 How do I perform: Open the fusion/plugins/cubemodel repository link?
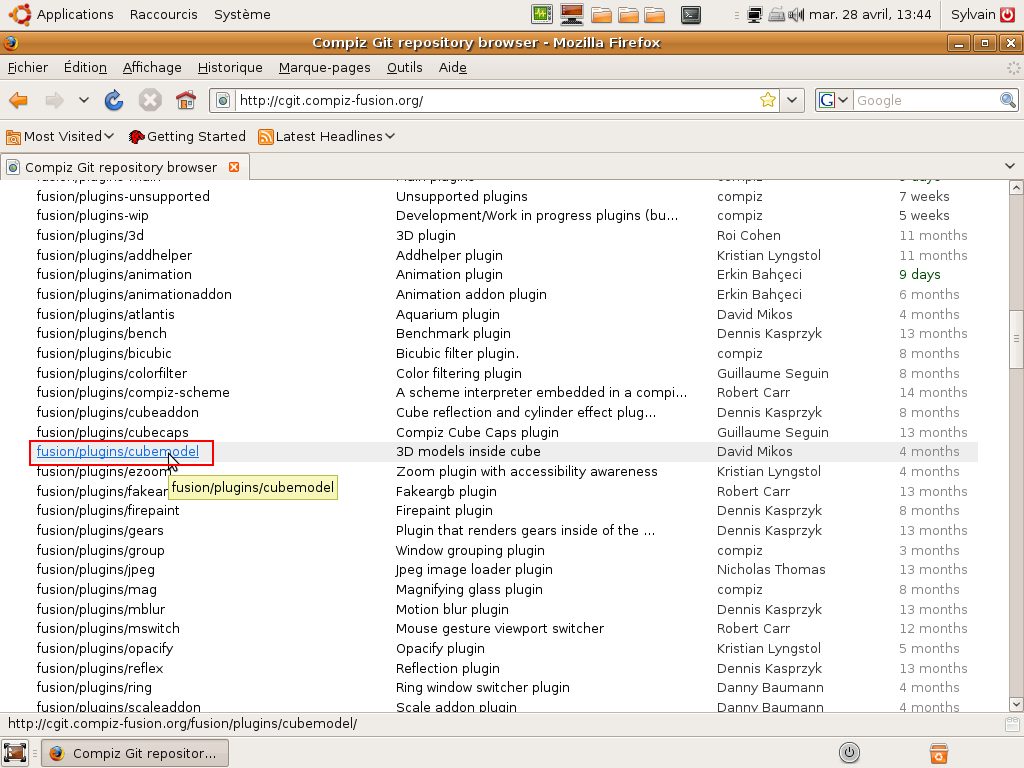click(117, 452)
